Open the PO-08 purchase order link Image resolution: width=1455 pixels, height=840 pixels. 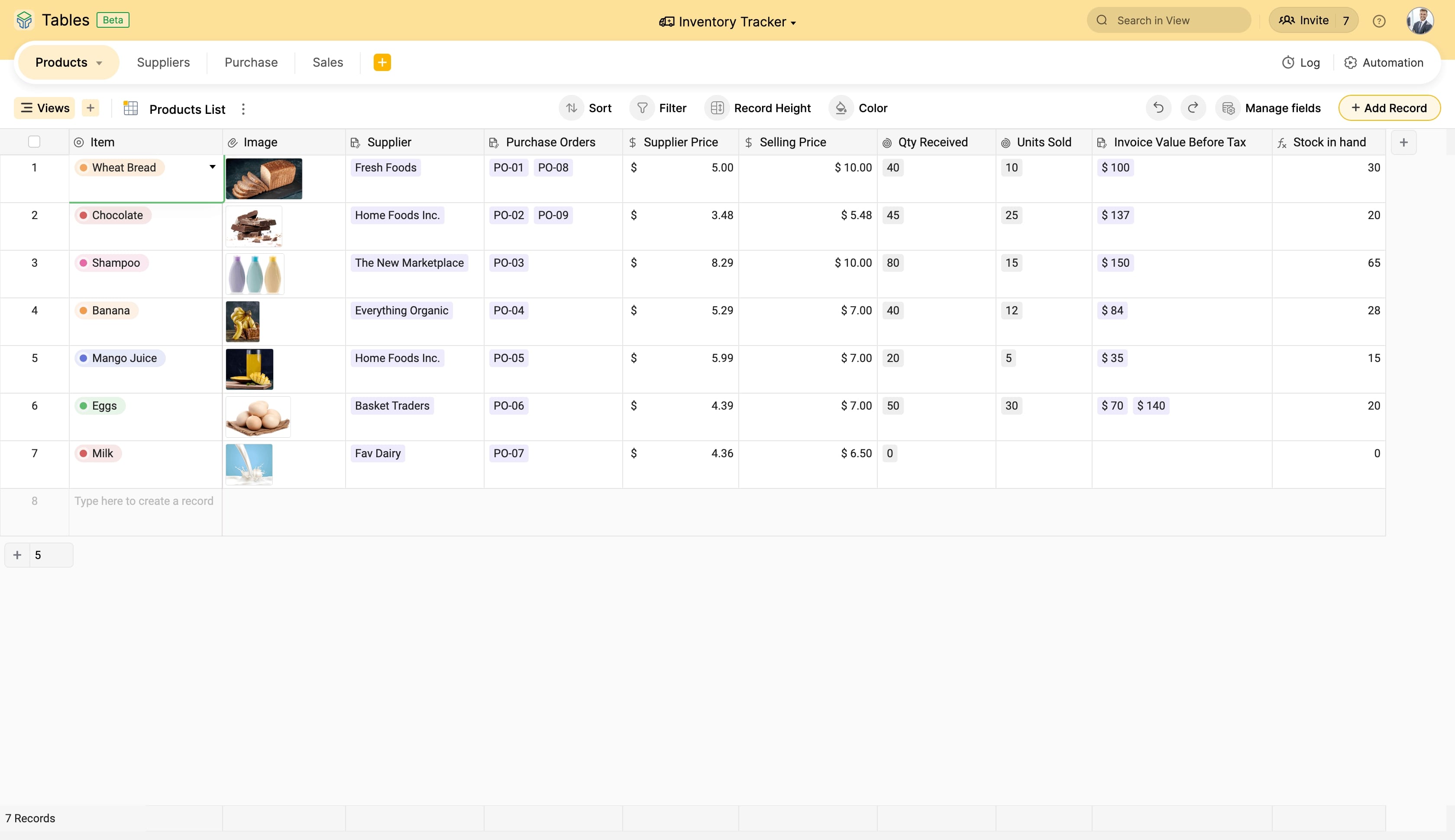tap(553, 167)
